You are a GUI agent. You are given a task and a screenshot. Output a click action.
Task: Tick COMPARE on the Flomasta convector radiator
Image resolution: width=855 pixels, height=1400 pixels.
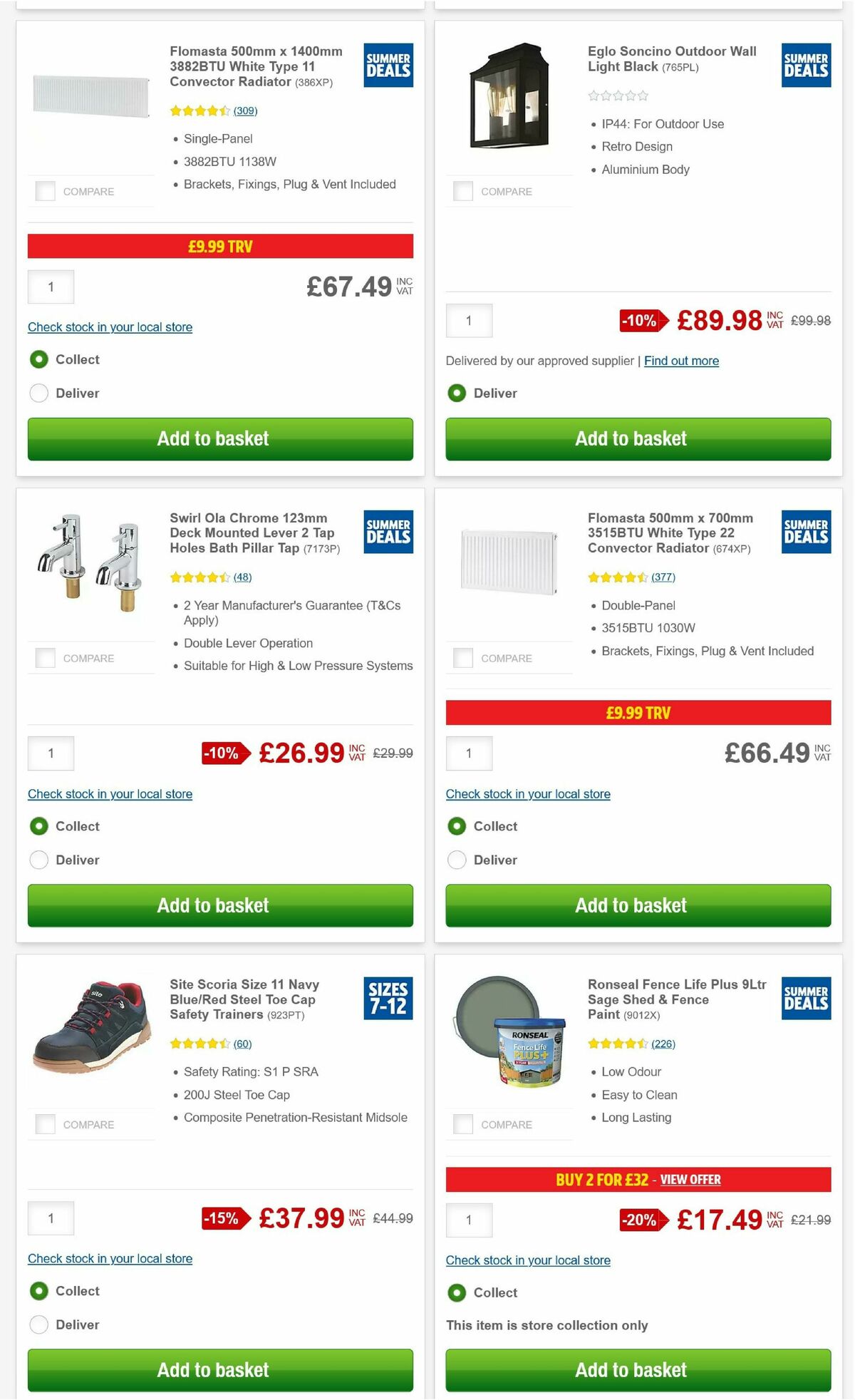(45, 191)
